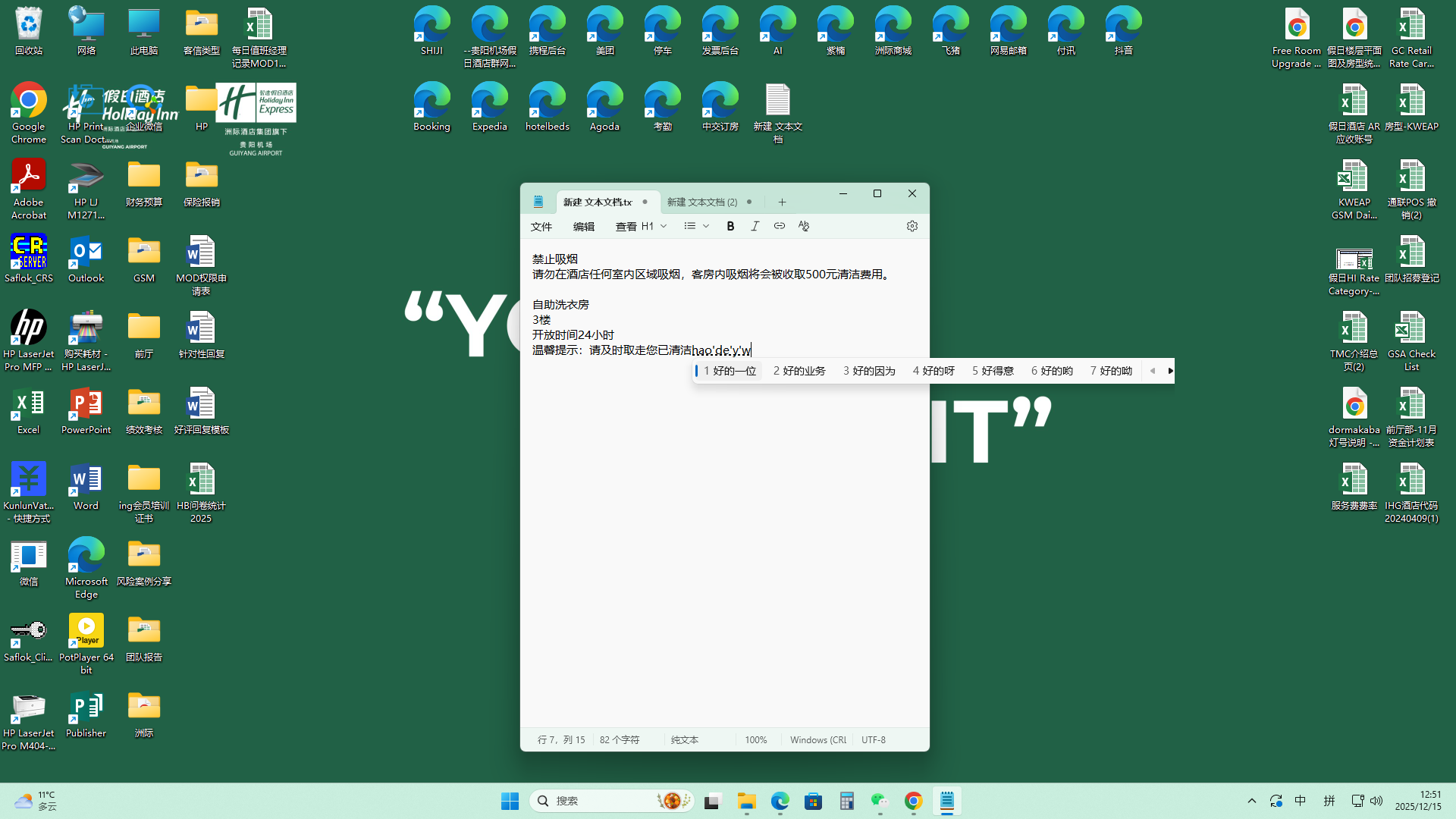Click the 100% zoom level indicator

[755, 739]
